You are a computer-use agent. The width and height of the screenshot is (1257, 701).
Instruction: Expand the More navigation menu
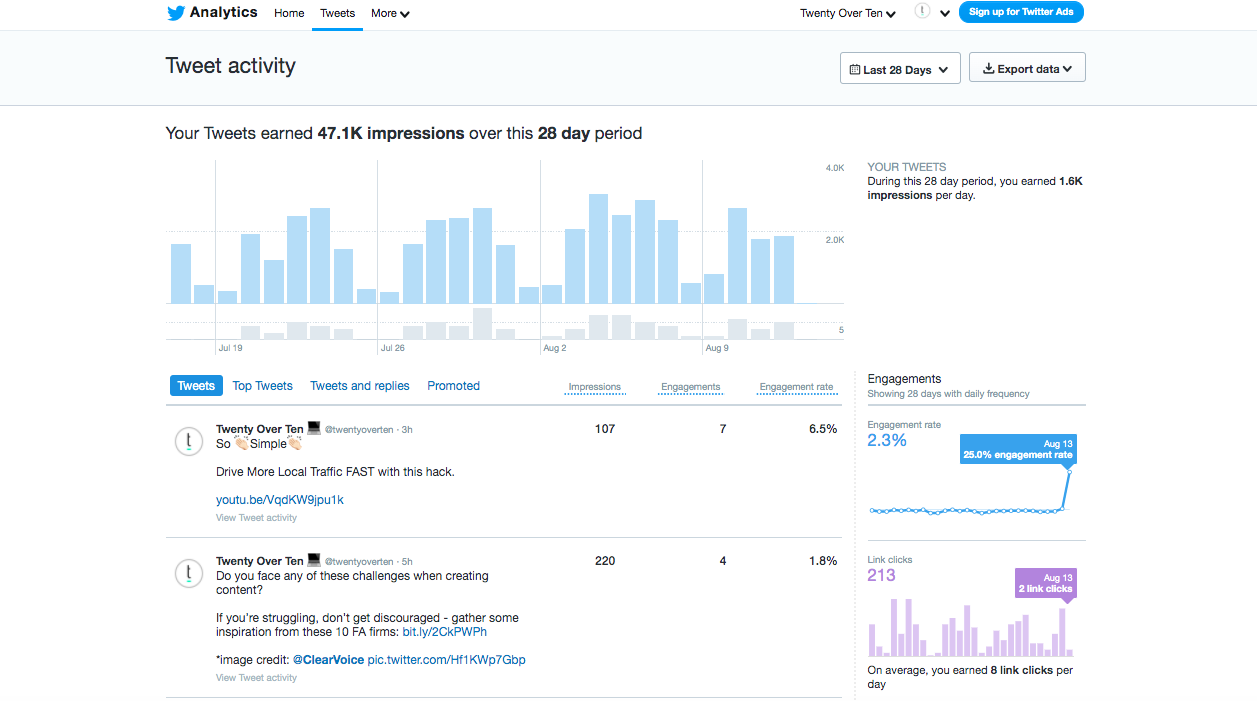(x=389, y=13)
